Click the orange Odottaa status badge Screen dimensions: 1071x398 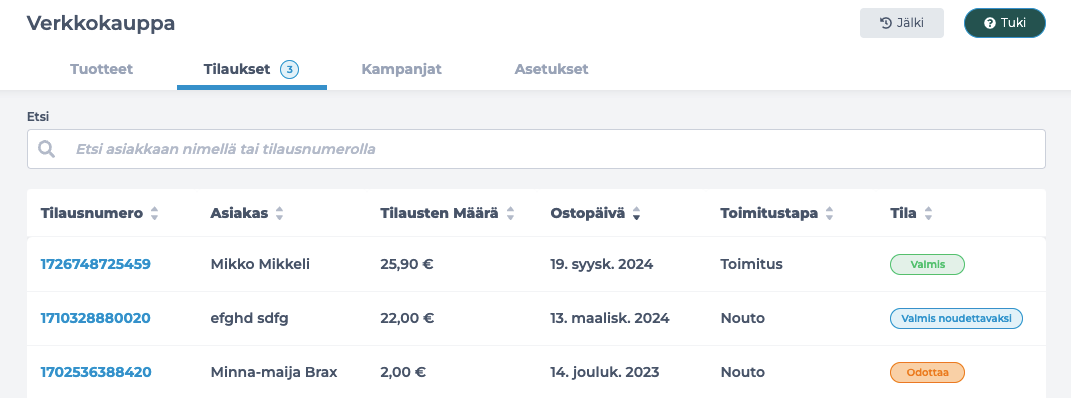tap(928, 373)
